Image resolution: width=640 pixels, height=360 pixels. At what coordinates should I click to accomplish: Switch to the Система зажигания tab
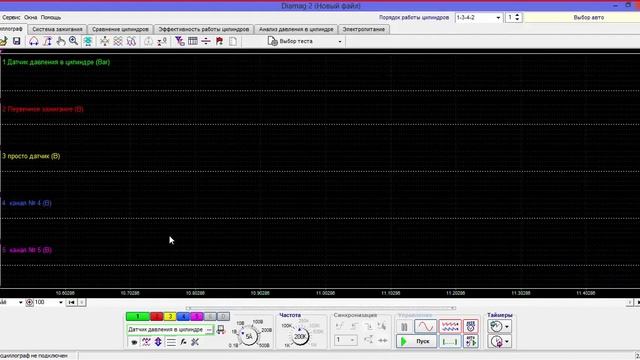pos(57,29)
